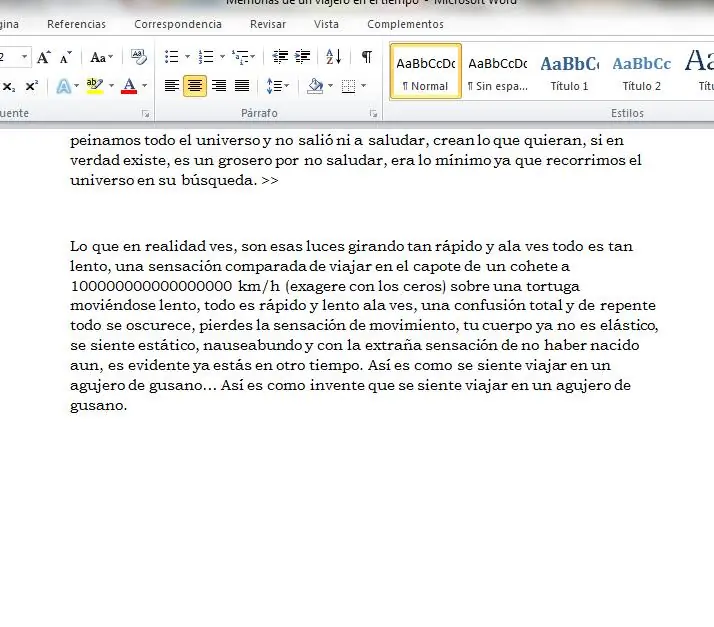This screenshot has height=627, width=714.
Task: Open the Párrafo dialog launcher
Action: click(373, 114)
